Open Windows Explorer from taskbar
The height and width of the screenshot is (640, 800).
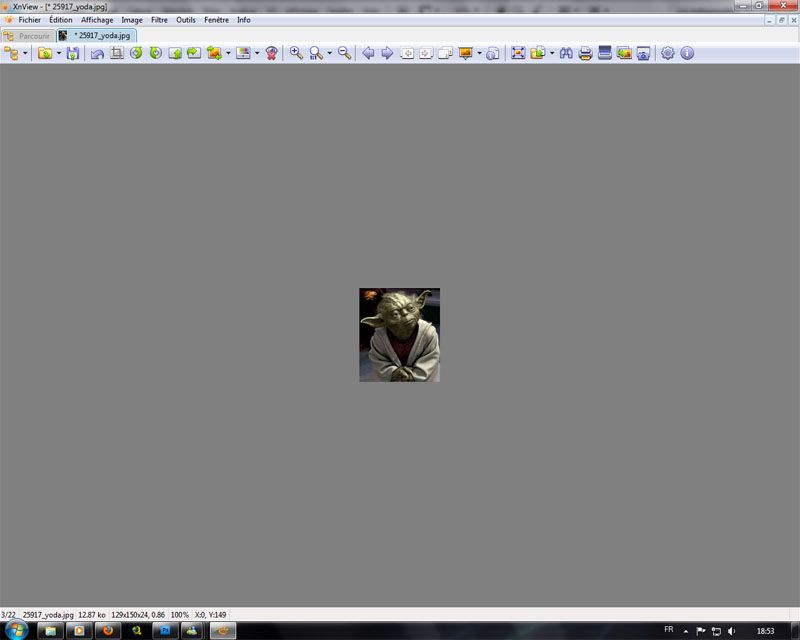pyautogui.click(x=51, y=631)
